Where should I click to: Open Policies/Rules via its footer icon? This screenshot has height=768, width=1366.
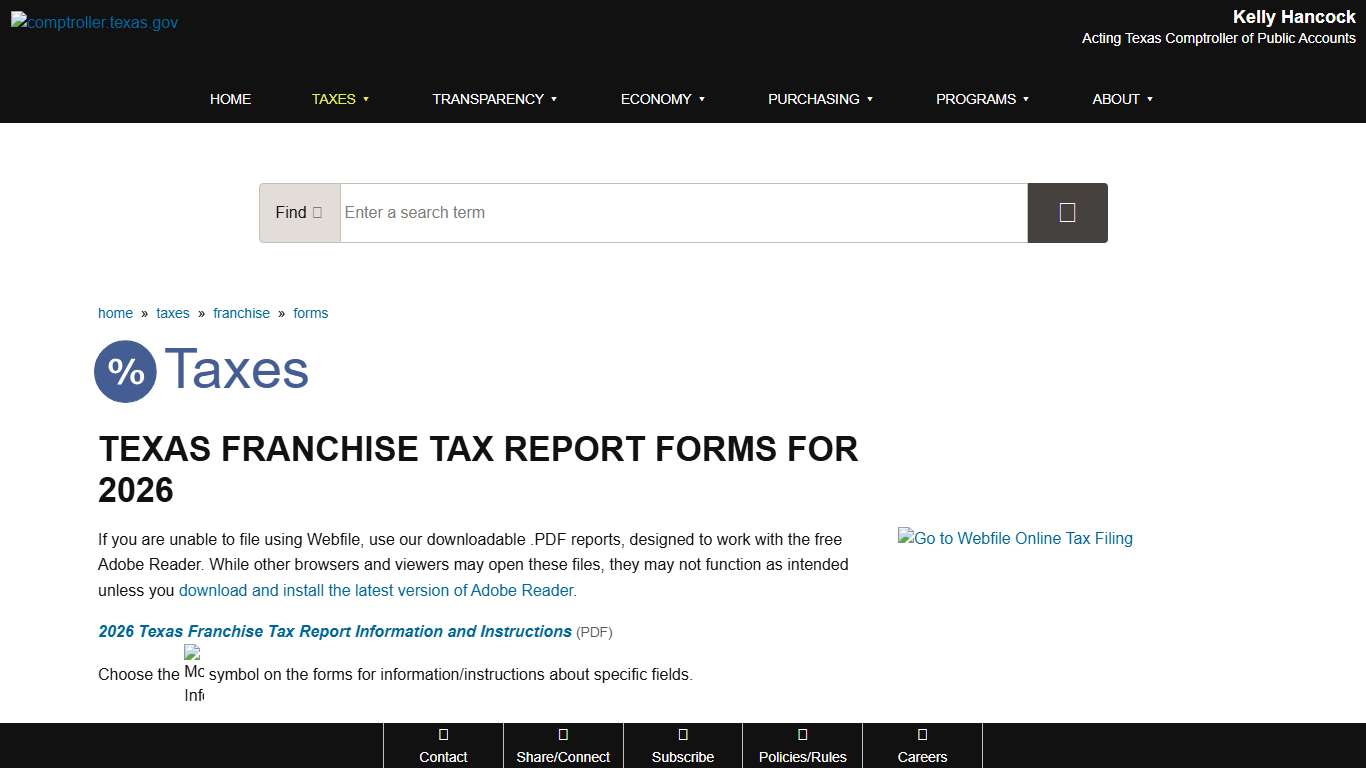pos(802,736)
